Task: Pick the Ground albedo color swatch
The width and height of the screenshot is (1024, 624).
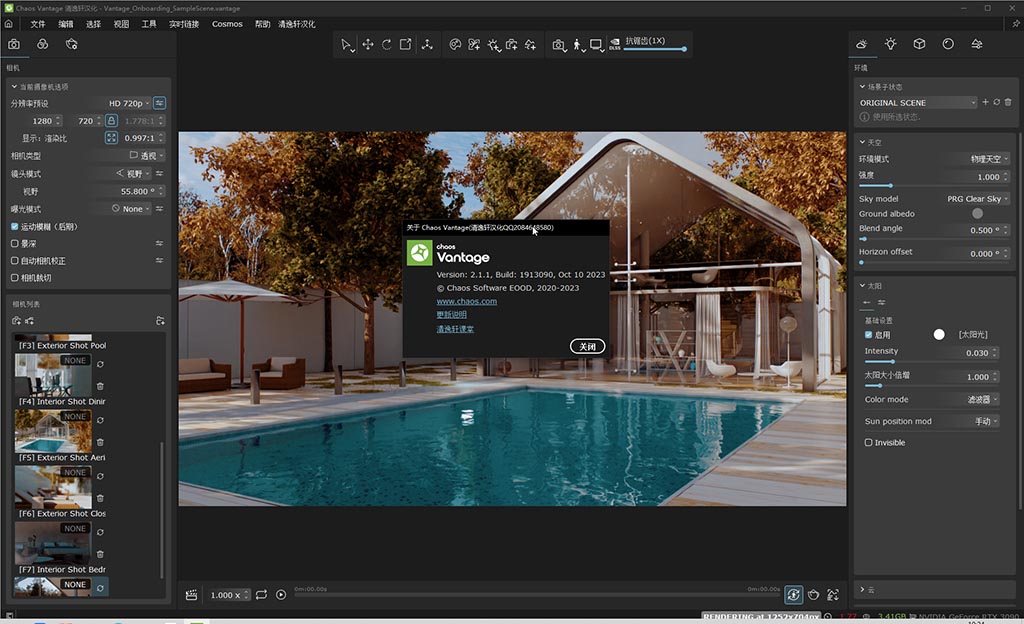Action: pos(977,213)
